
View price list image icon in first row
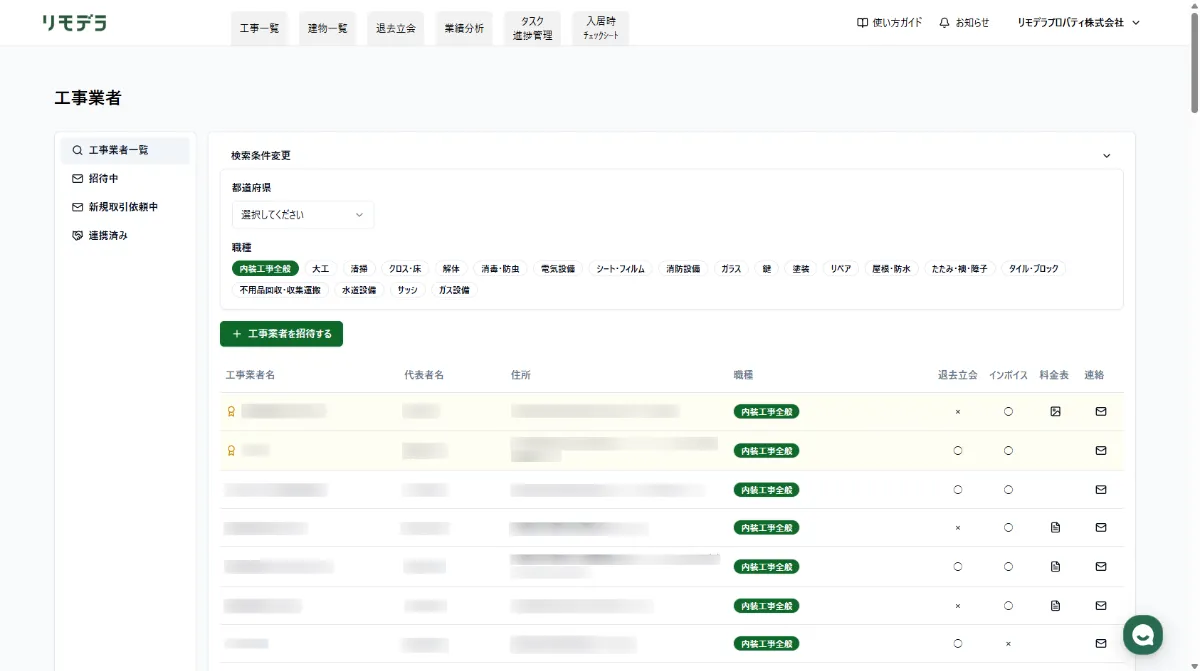[1055, 411]
